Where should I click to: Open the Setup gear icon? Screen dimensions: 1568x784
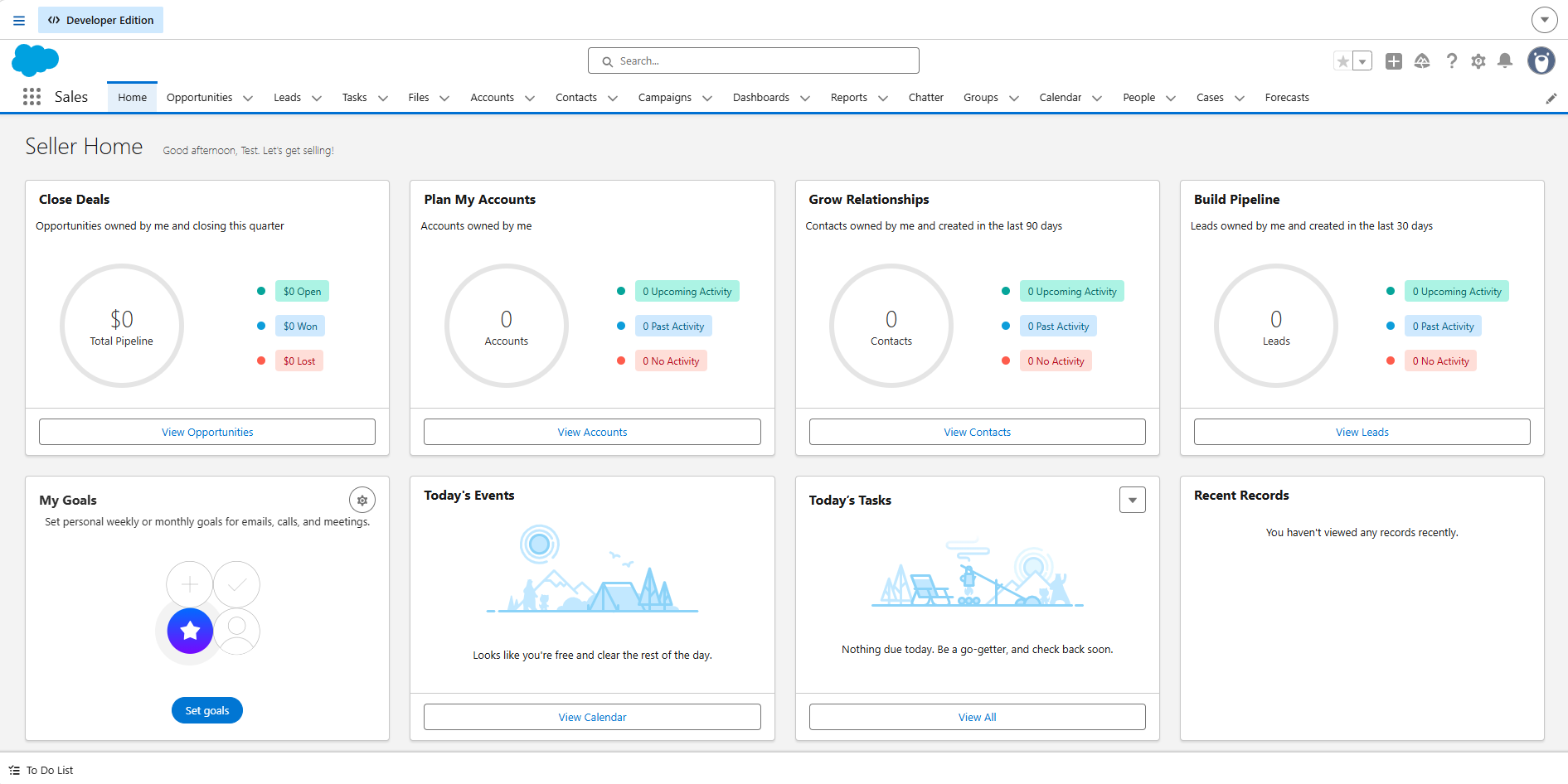pyautogui.click(x=1478, y=61)
